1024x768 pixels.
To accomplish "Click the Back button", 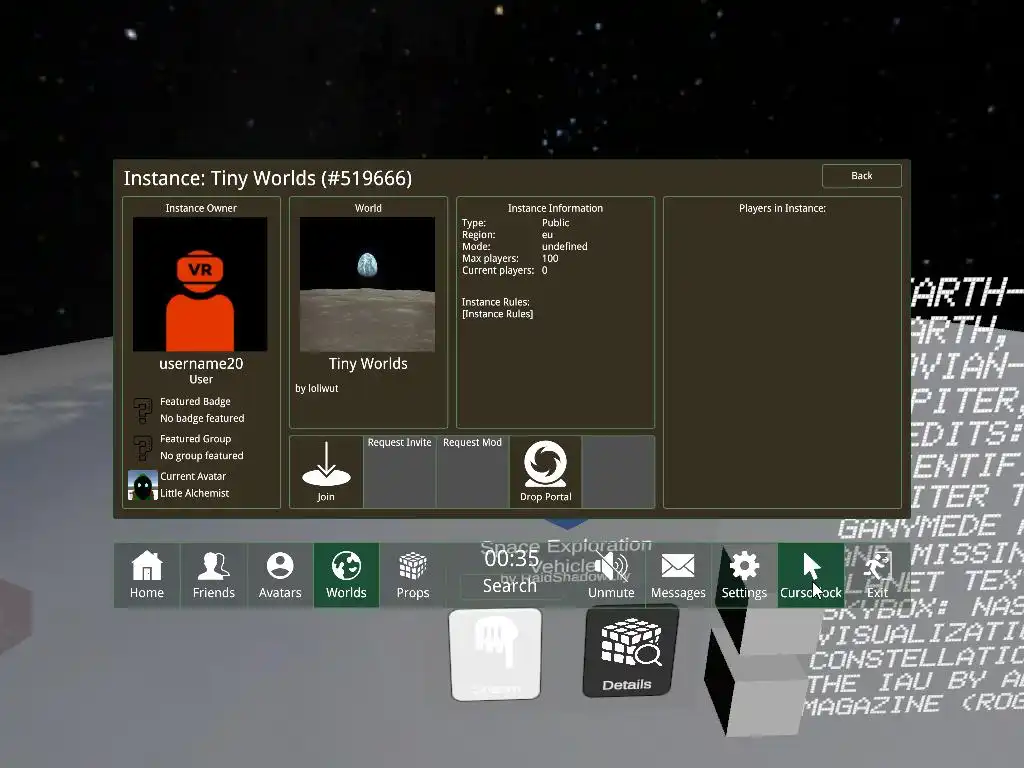I will click(x=861, y=176).
